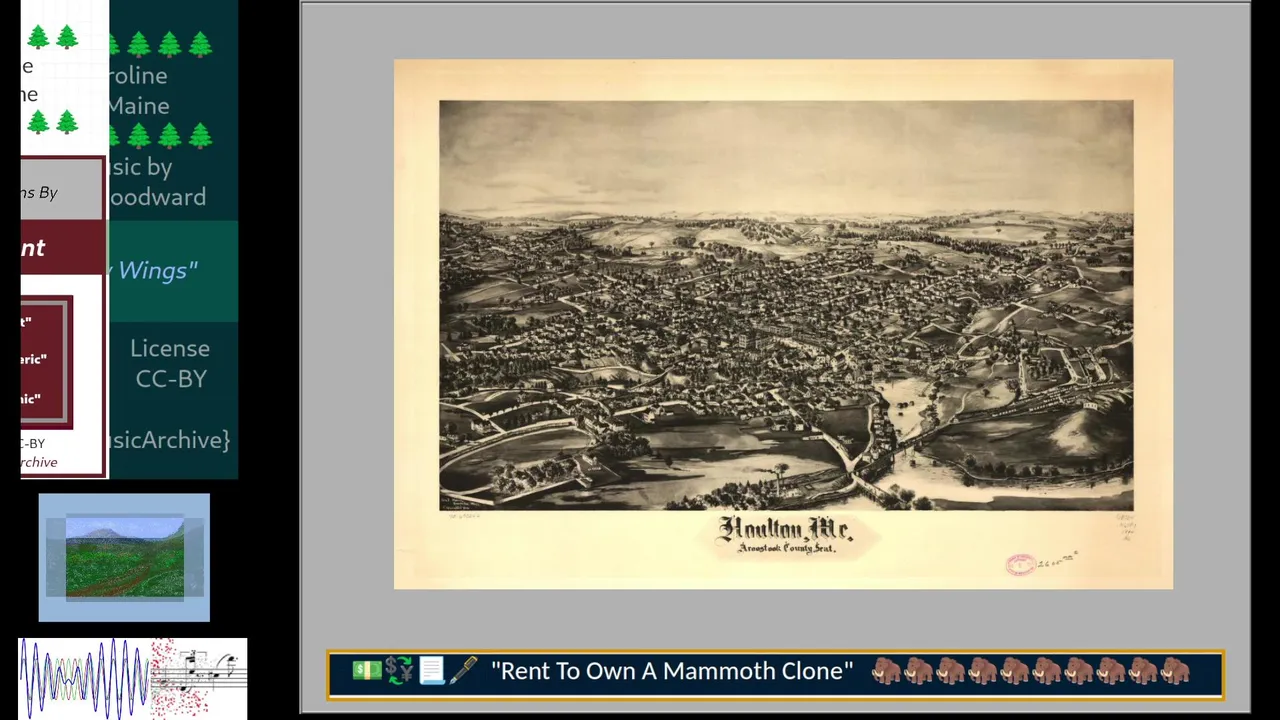This screenshot has width=1280, height=720.
Task: Click the gray "ns By" box in the white panel
Action: point(62,190)
